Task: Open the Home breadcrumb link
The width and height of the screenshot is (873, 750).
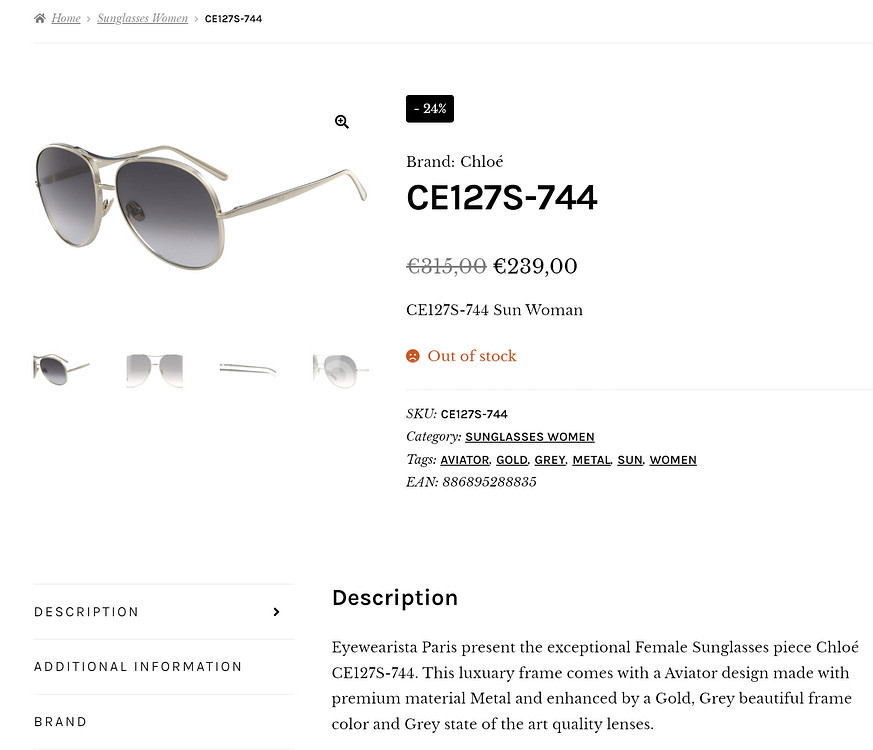Action: 66,18
